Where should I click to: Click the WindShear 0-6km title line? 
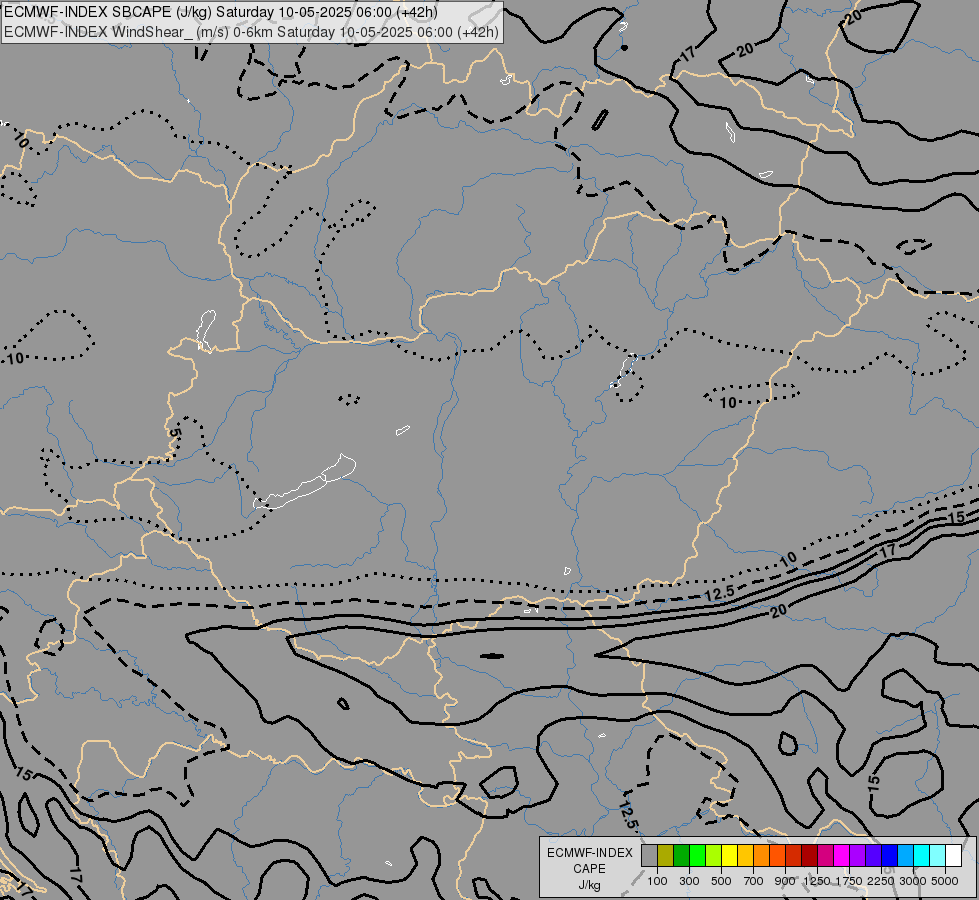(252, 32)
